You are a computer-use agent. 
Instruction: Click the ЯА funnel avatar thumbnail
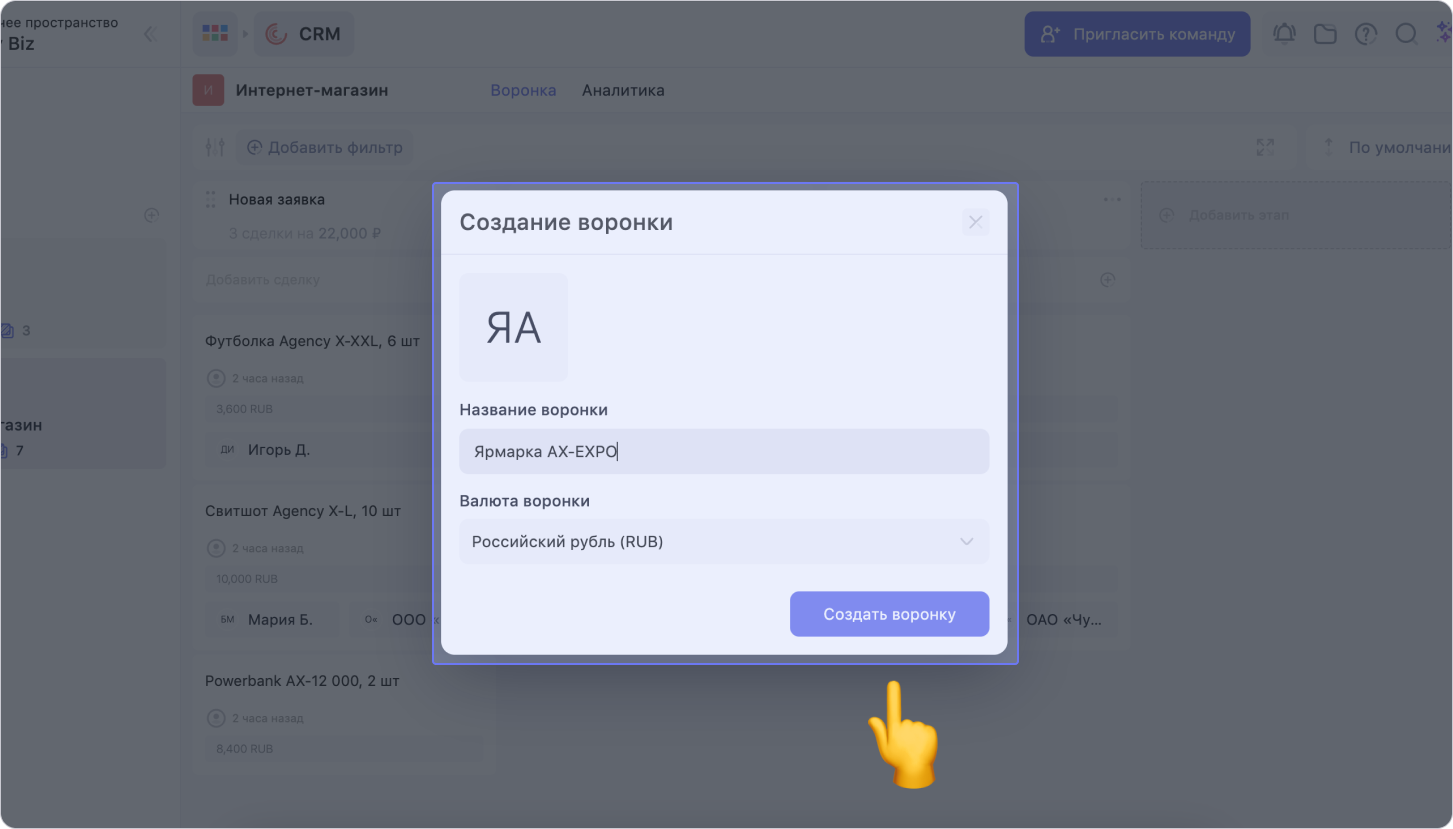(513, 328)
